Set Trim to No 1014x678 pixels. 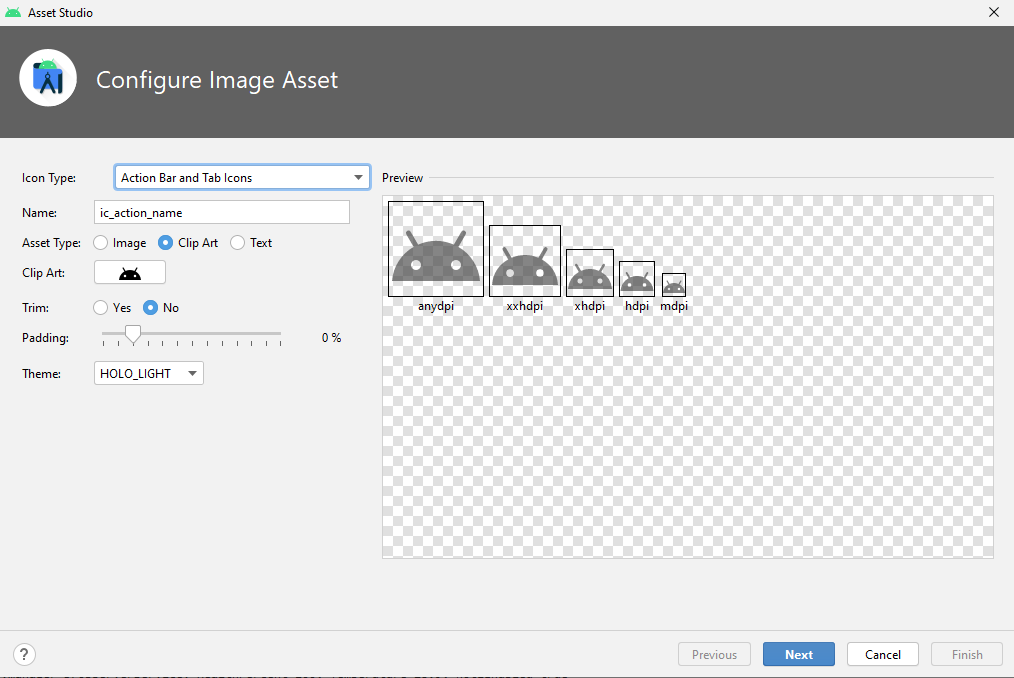point(150,307)
